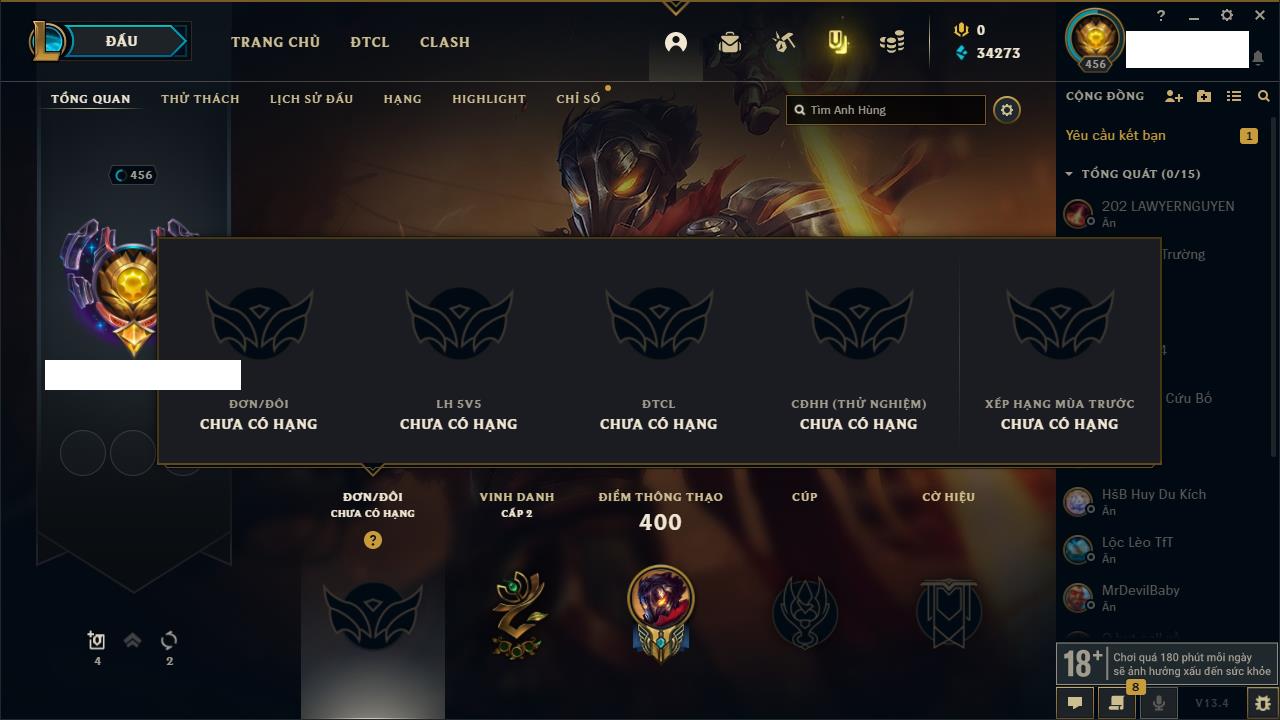This screenshot has width=1280, height=720.
Task: Open the chat bubble icon
Action: click(1075, 703)
